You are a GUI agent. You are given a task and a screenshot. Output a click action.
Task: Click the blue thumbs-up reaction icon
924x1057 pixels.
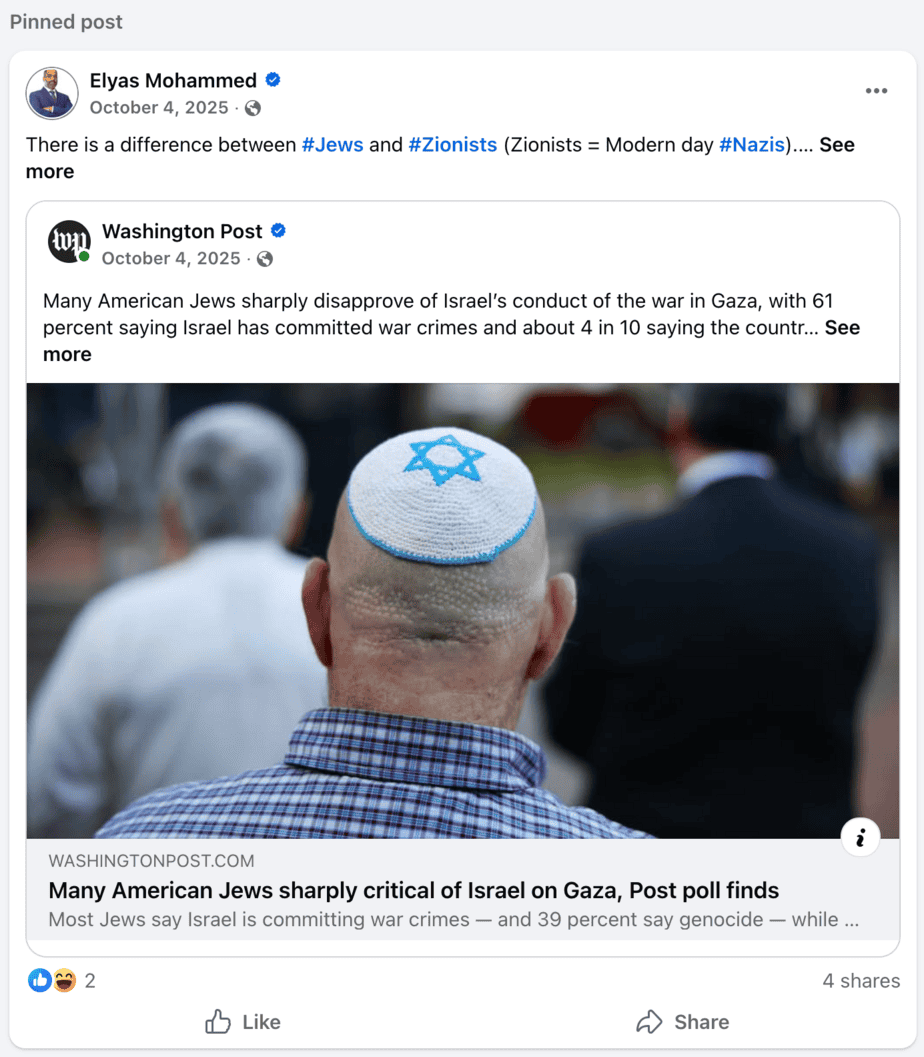pyautogui.click(x=40, y=980)
